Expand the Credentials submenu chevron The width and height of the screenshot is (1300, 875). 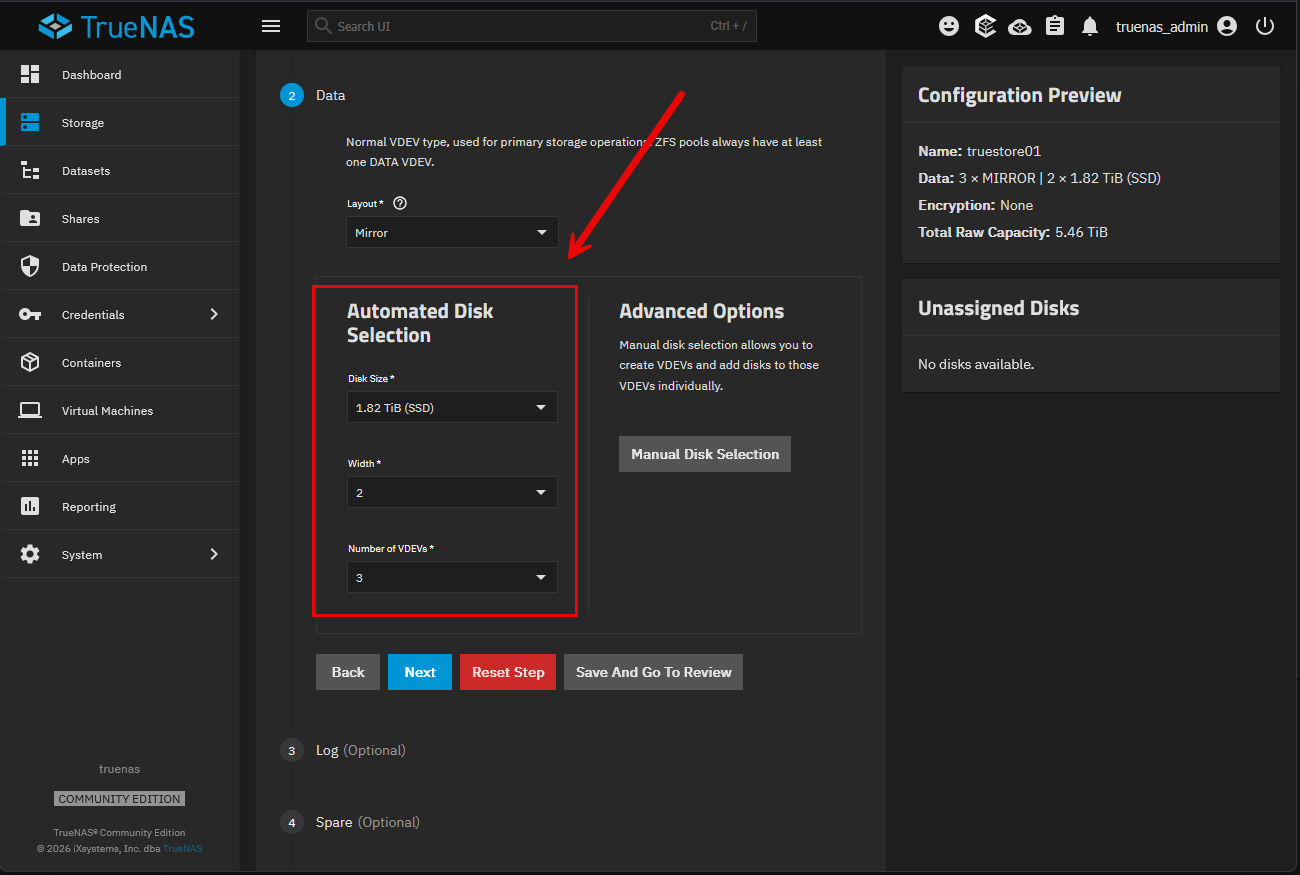click(213, 314)
